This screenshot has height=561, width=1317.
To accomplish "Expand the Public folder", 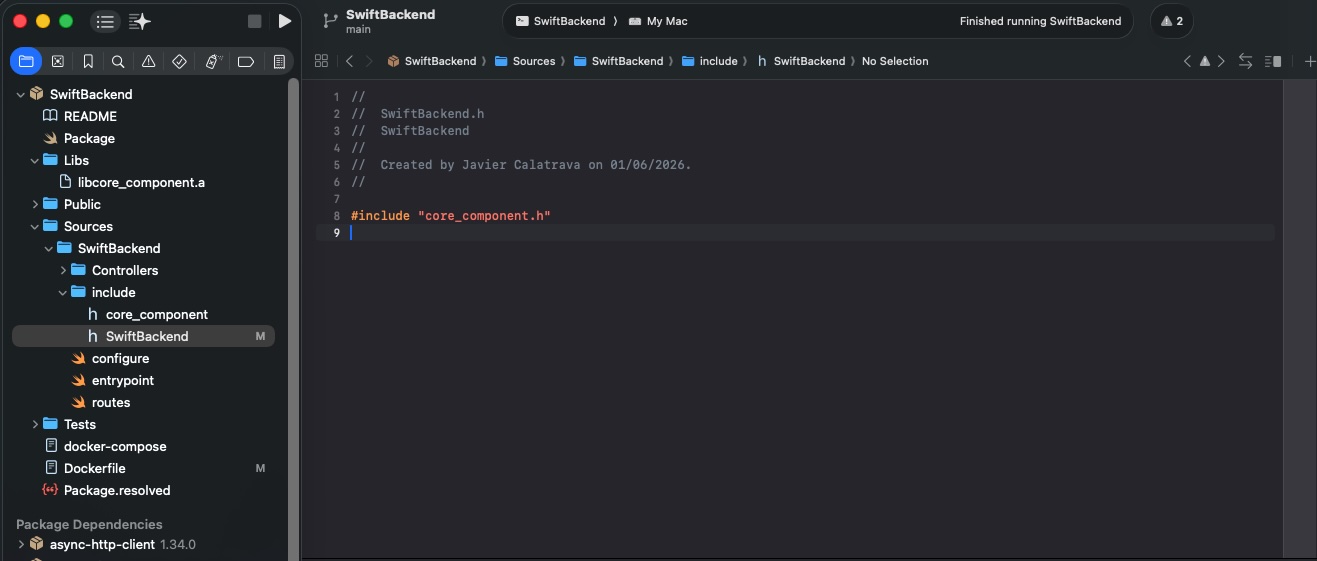I will (35, 204).
